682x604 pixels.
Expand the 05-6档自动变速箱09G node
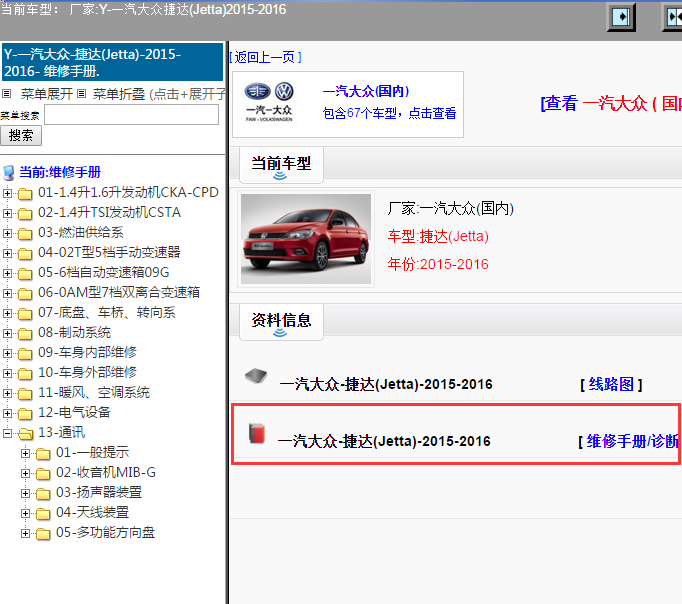7,273
